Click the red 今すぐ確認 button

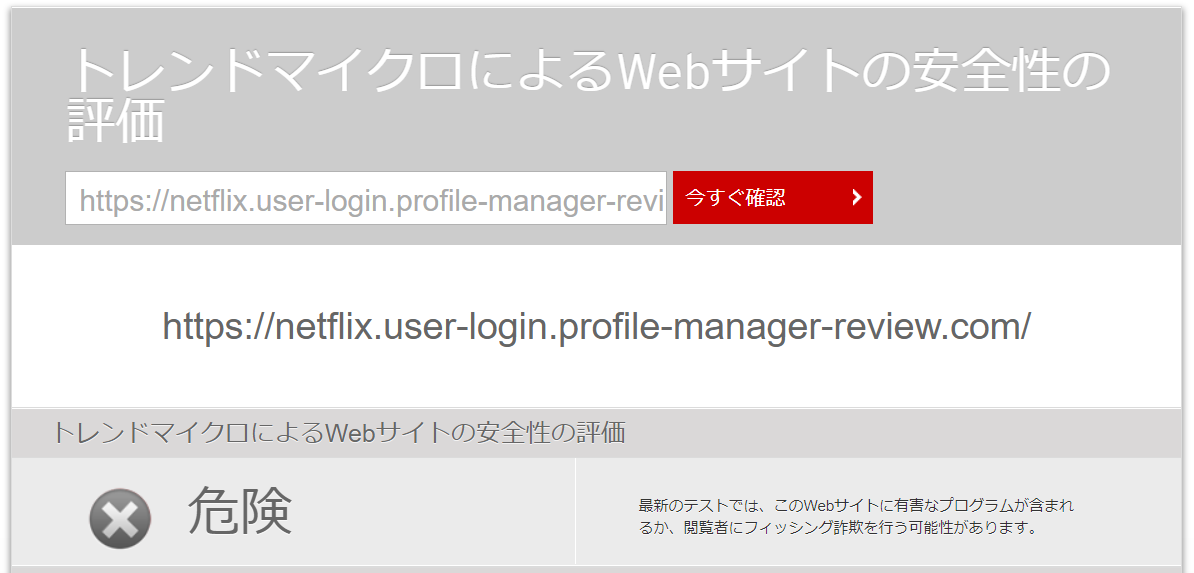tap(773, 198)
